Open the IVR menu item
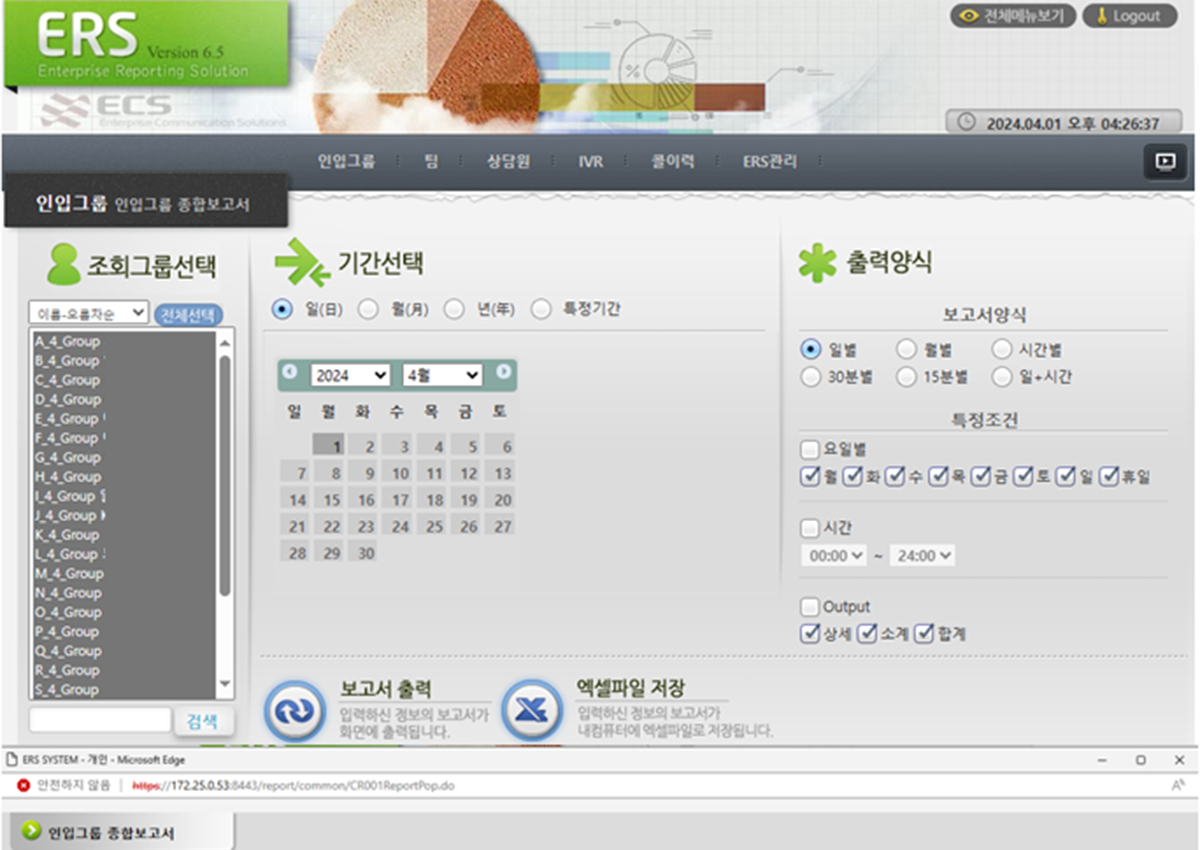The width and height of the screenshot is (1200, 850). click(x=590, y=162)
